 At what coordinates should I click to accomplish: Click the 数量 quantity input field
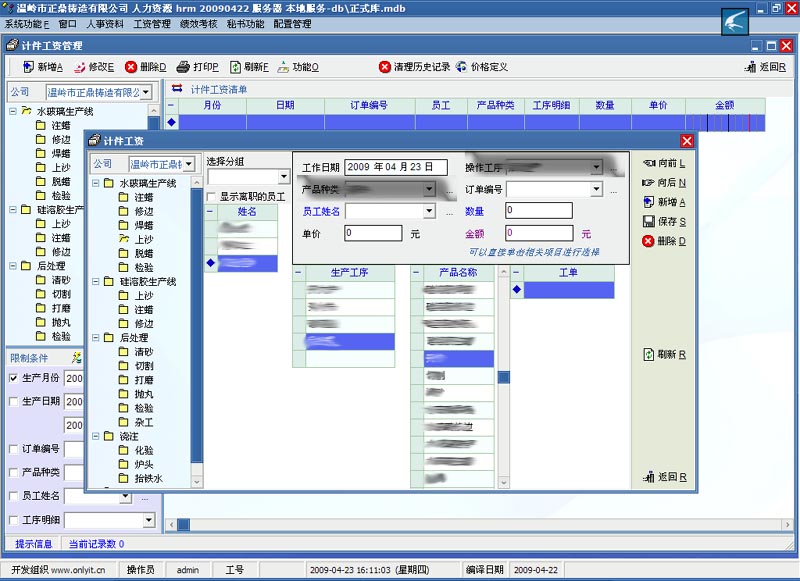click(x=538, y=211)
